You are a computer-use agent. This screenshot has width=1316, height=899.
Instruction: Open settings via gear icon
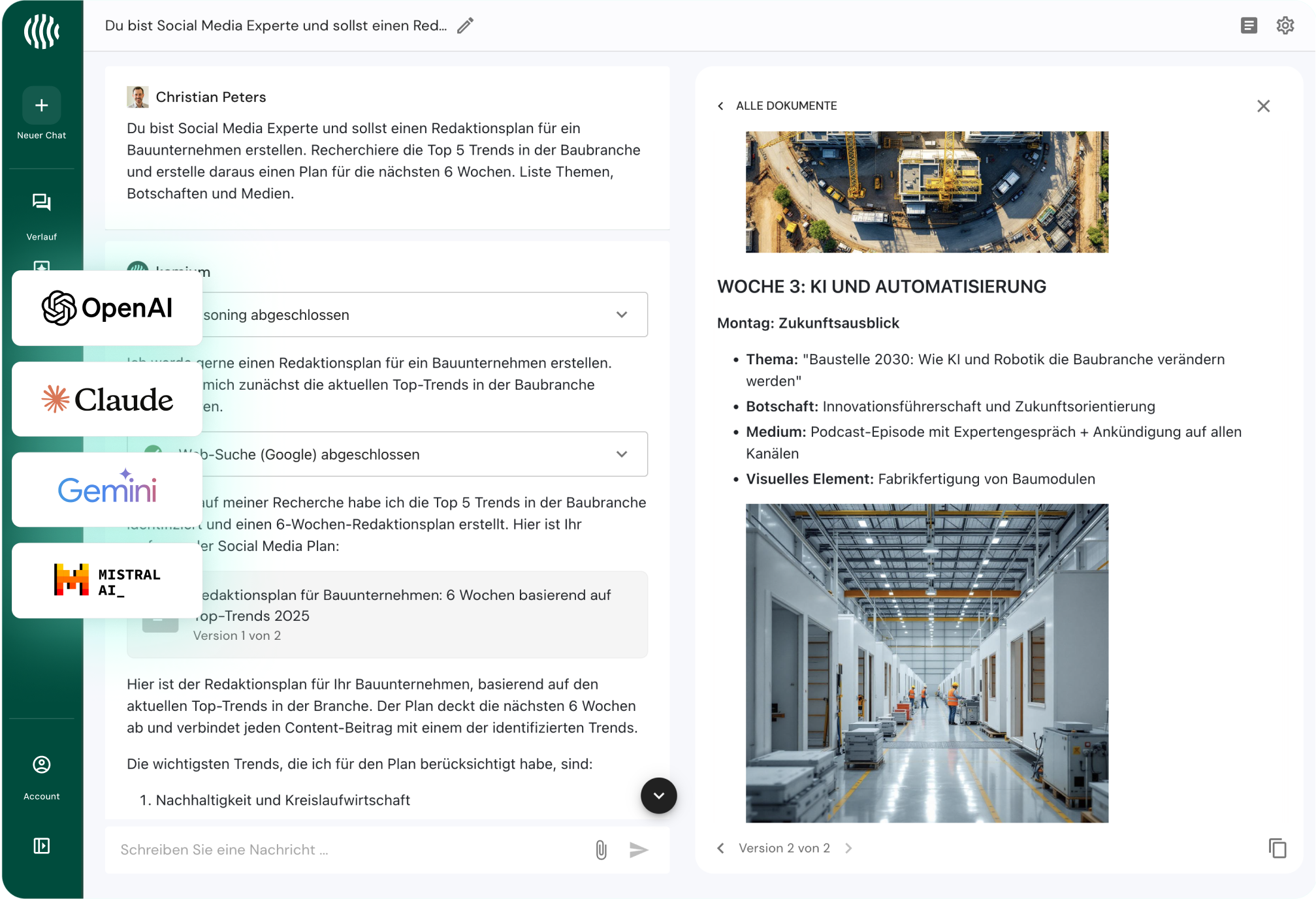coord(1285,25)
